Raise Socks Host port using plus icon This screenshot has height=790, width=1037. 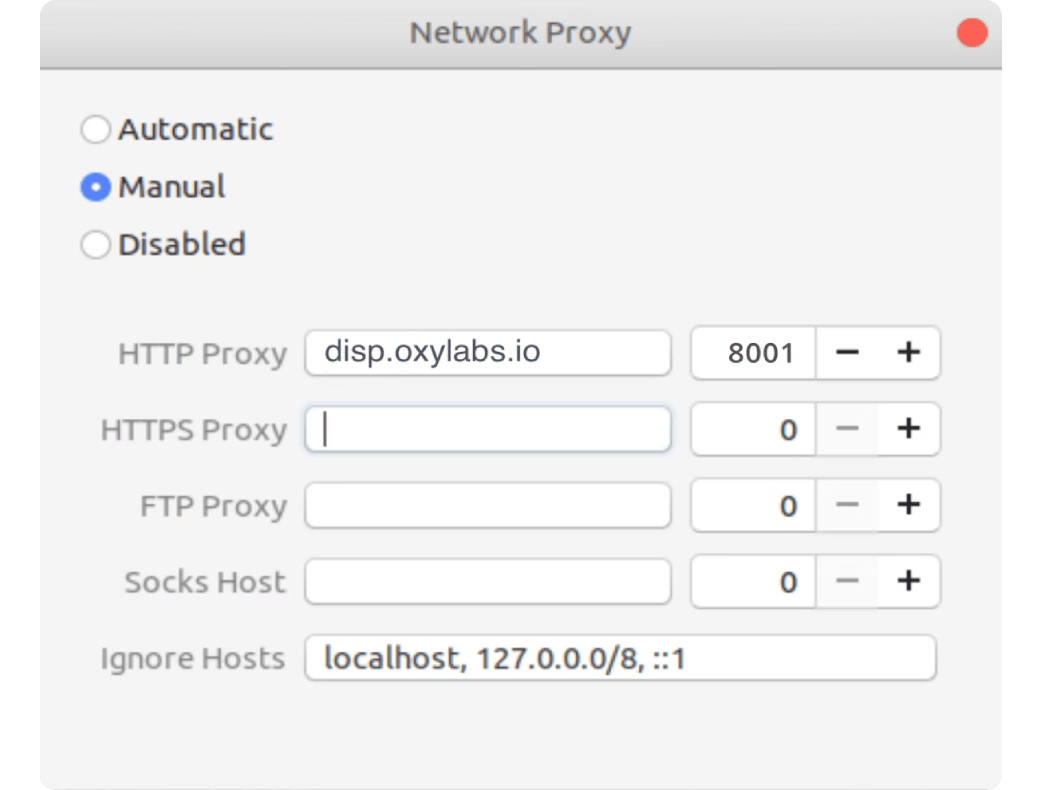(x=909, y=581)
